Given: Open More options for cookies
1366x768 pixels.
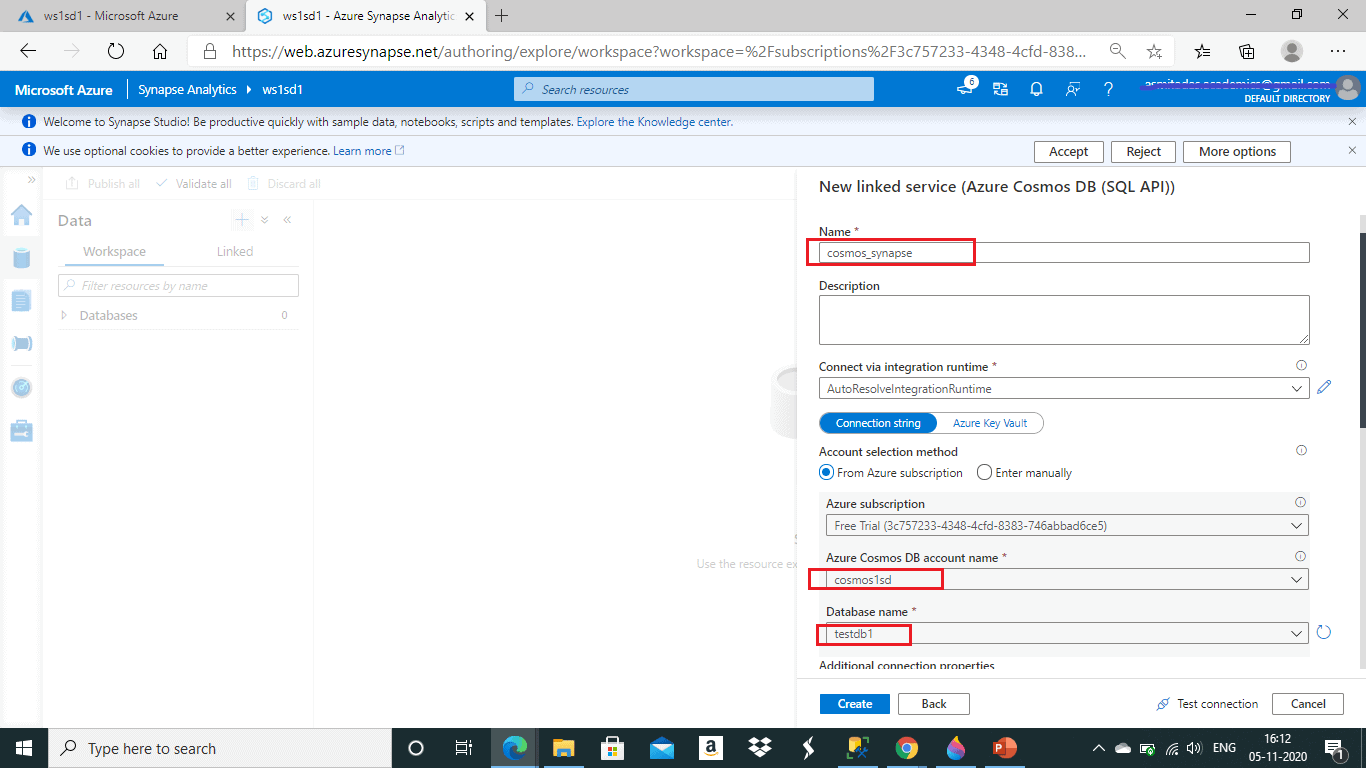Looking at the screenshot, I should coord(1237,152).
